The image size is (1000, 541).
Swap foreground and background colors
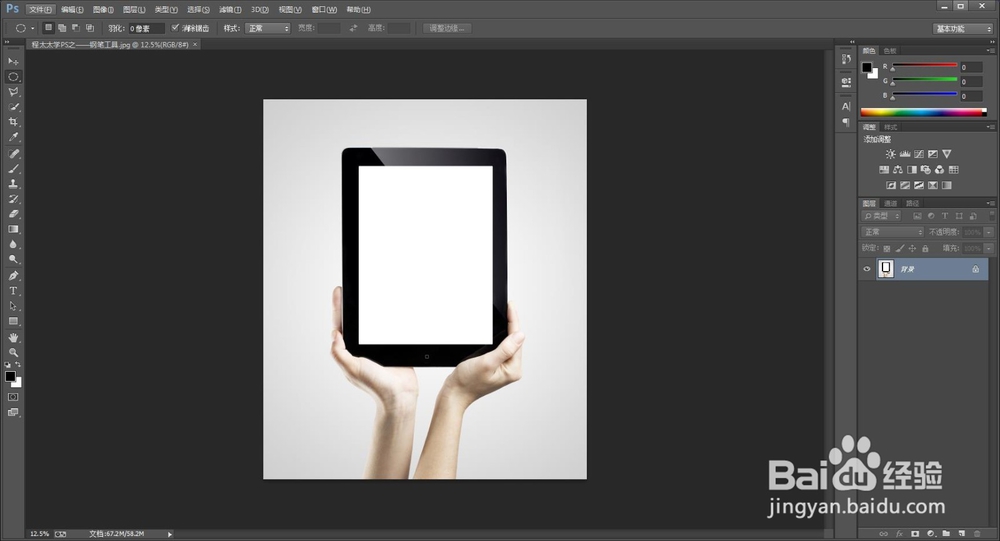pyautogui.click(x=18, y=365)
